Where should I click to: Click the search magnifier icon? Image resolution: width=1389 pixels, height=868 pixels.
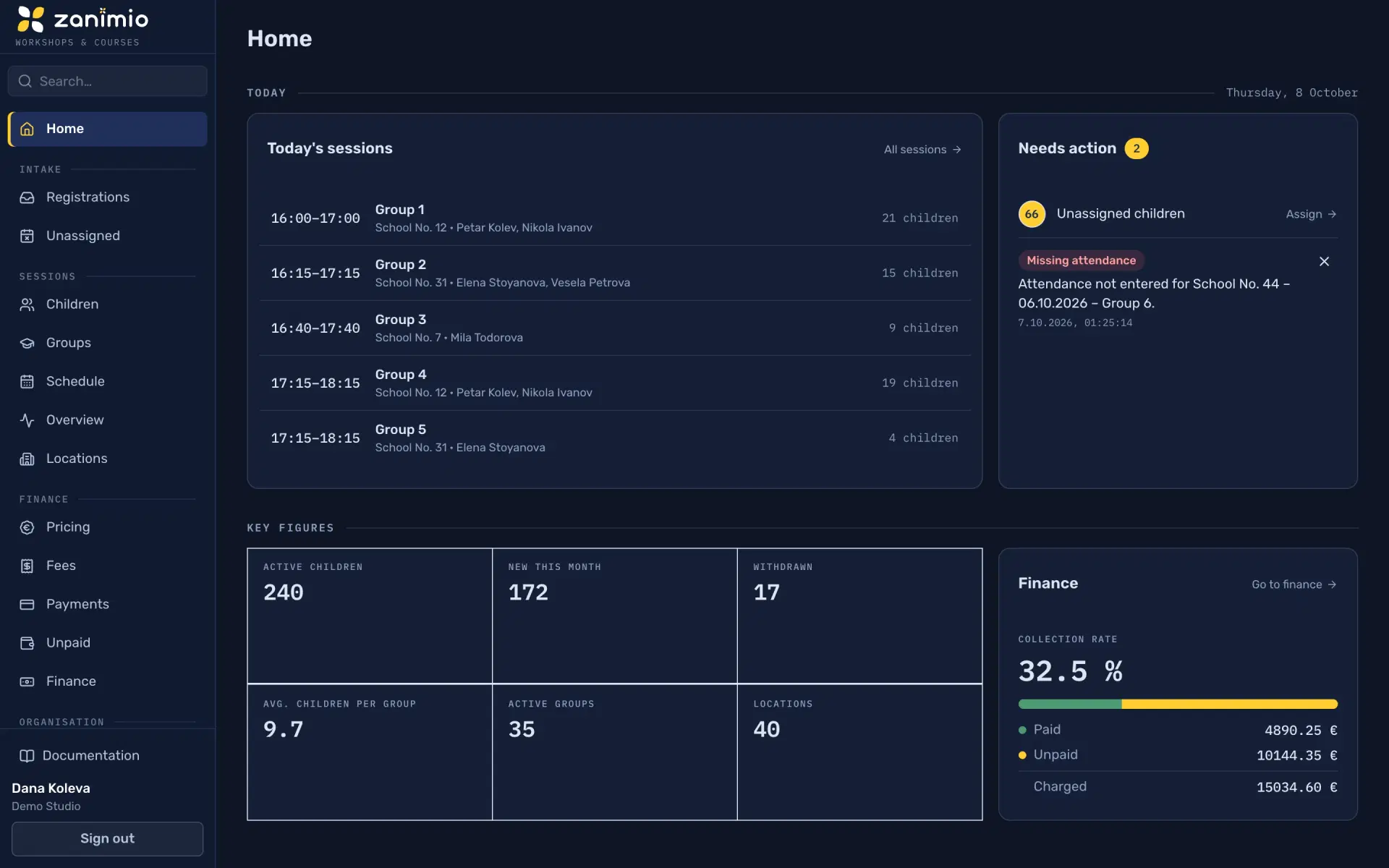(x=25, y=81)
